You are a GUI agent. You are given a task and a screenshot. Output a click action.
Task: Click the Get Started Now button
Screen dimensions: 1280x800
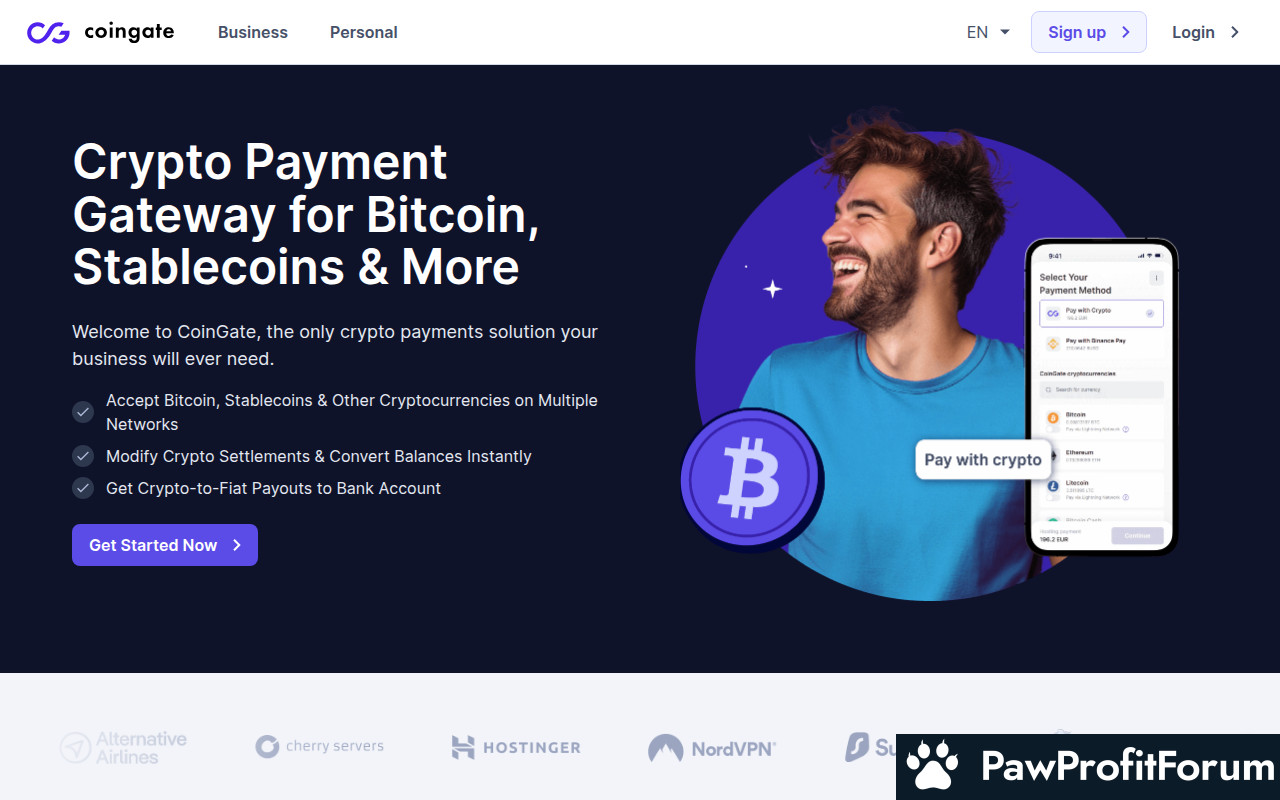(x=165, y=545)
